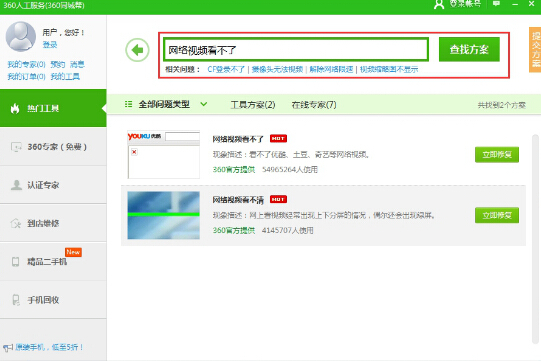
Task: Click the megaphone icon at bottom left
Action: coord(8,348)
